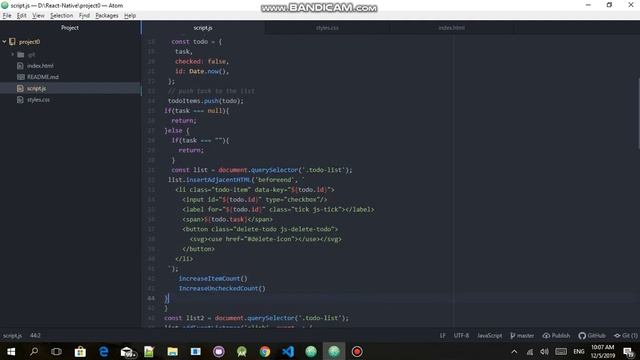The height and width of the screenshot is (360, 640).
Task: Open Windows taskbar search
Action: click(34, 351)
